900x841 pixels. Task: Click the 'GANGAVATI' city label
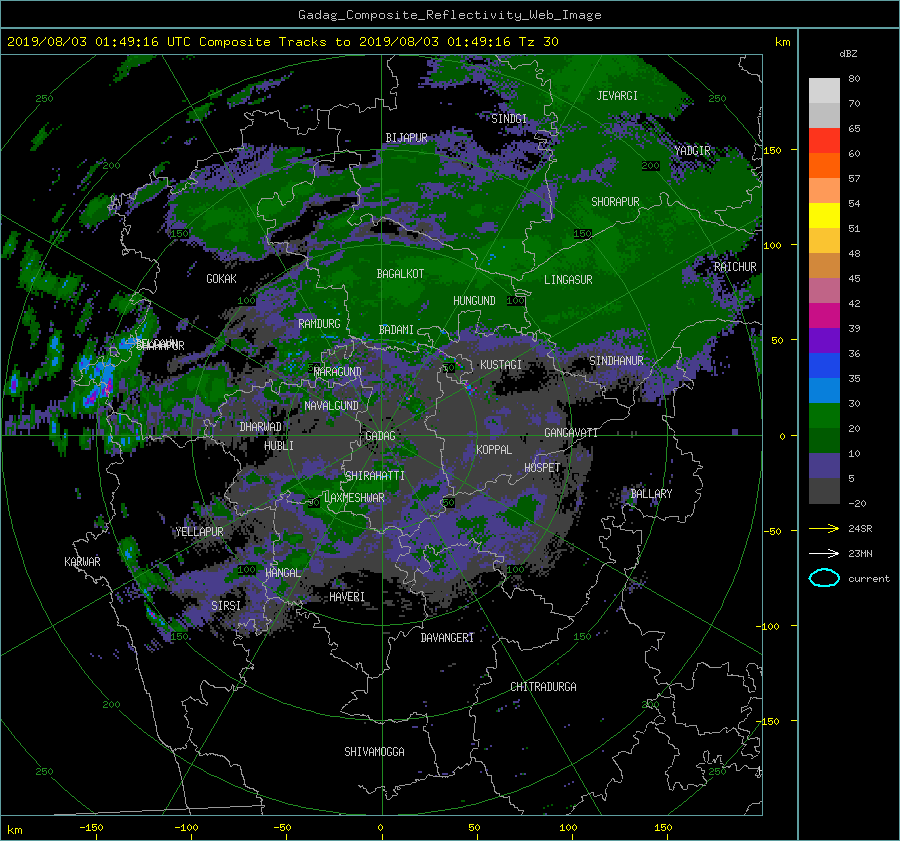pyautogui.click(x=571, y=433)
